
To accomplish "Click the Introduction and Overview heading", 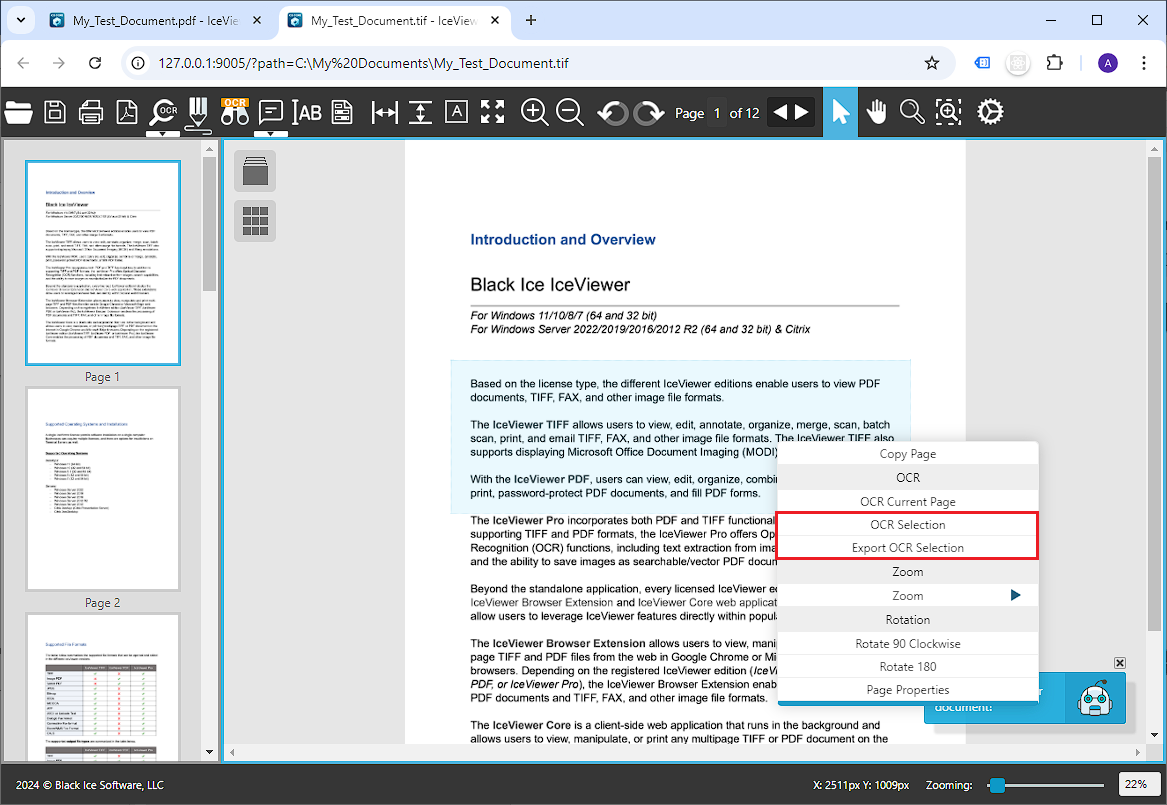I will [x=563, y=240].
